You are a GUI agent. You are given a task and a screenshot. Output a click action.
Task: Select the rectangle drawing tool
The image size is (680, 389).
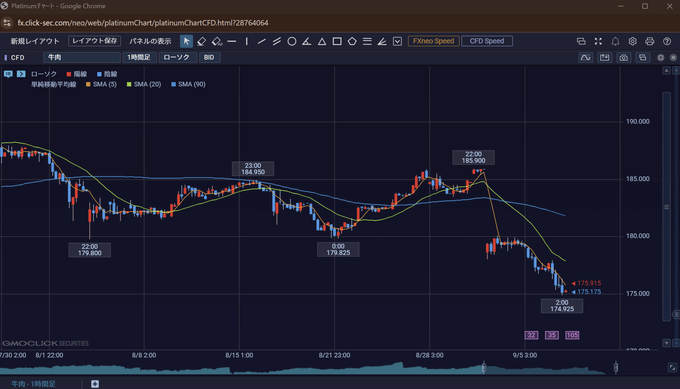pos(337,41)
